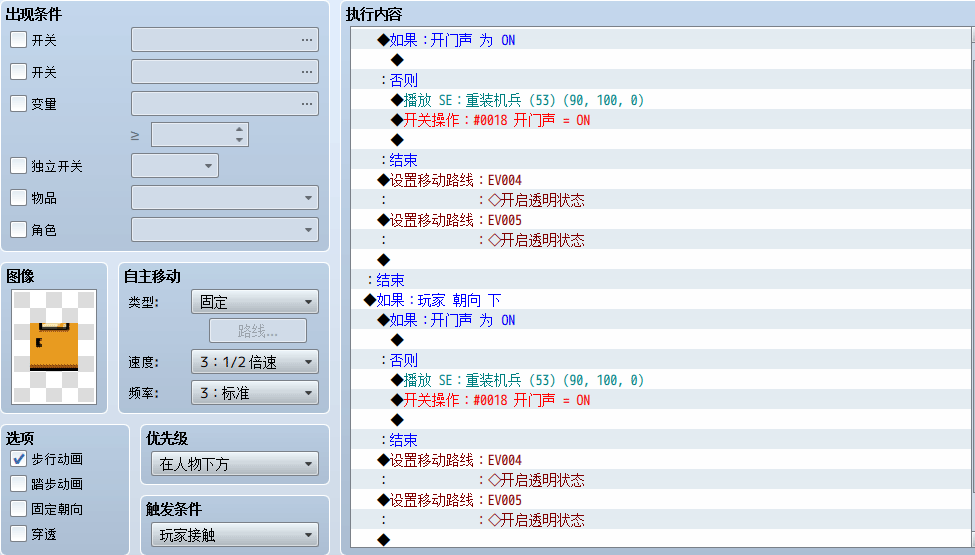Screen dimensions: 975x555
Task: Open the first 开关 selection field
Action: click(x=225, y=40)
